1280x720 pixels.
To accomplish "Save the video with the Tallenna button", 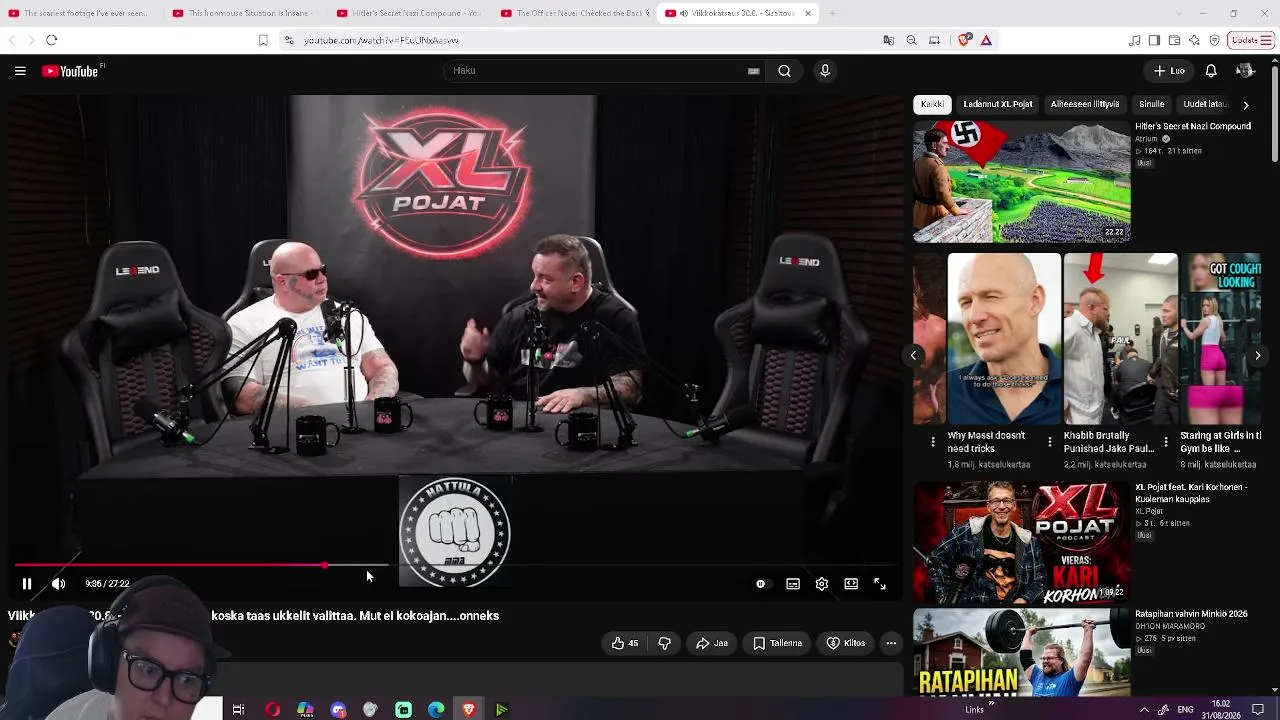I will 778,643.
